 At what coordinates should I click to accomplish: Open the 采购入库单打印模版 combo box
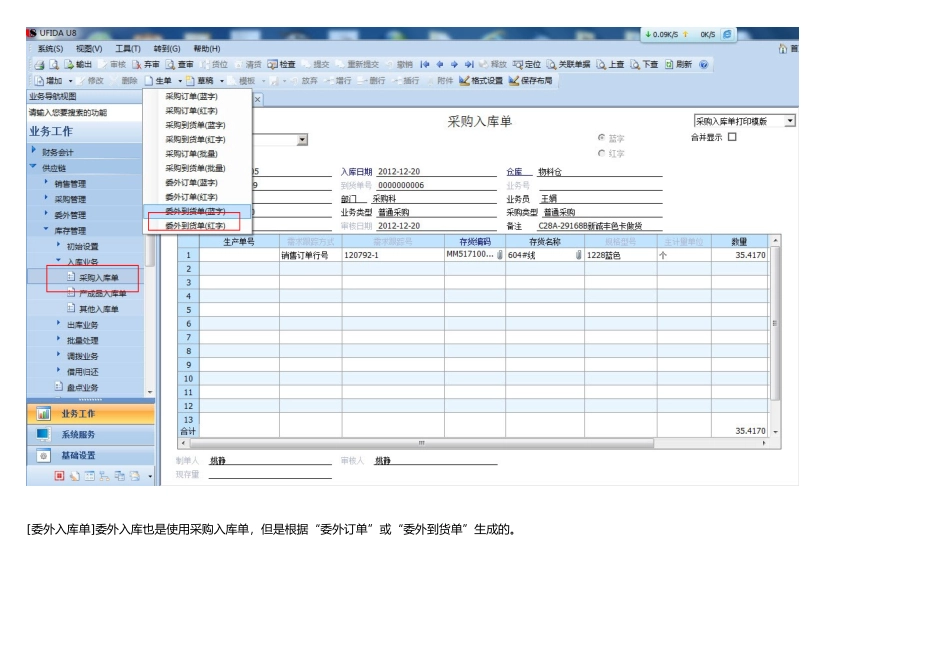tap(745, 121)
